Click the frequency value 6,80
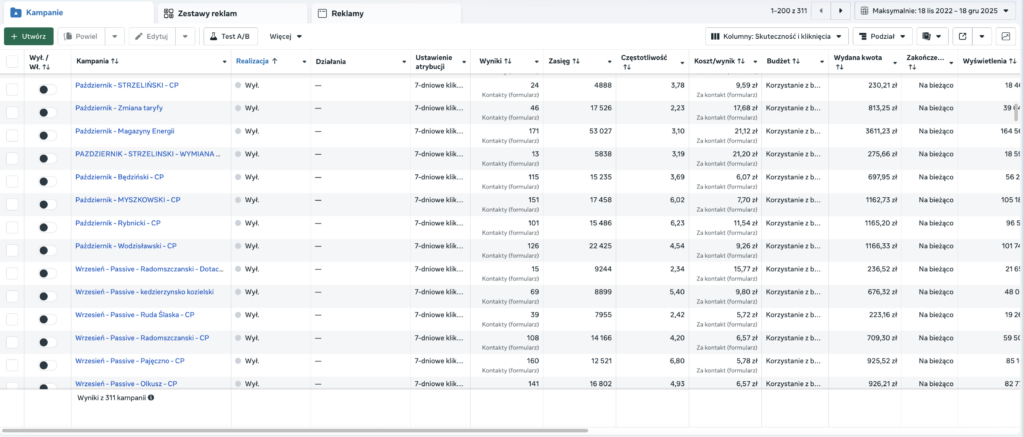Screen dimensions: 1024x437 point(677,361)
